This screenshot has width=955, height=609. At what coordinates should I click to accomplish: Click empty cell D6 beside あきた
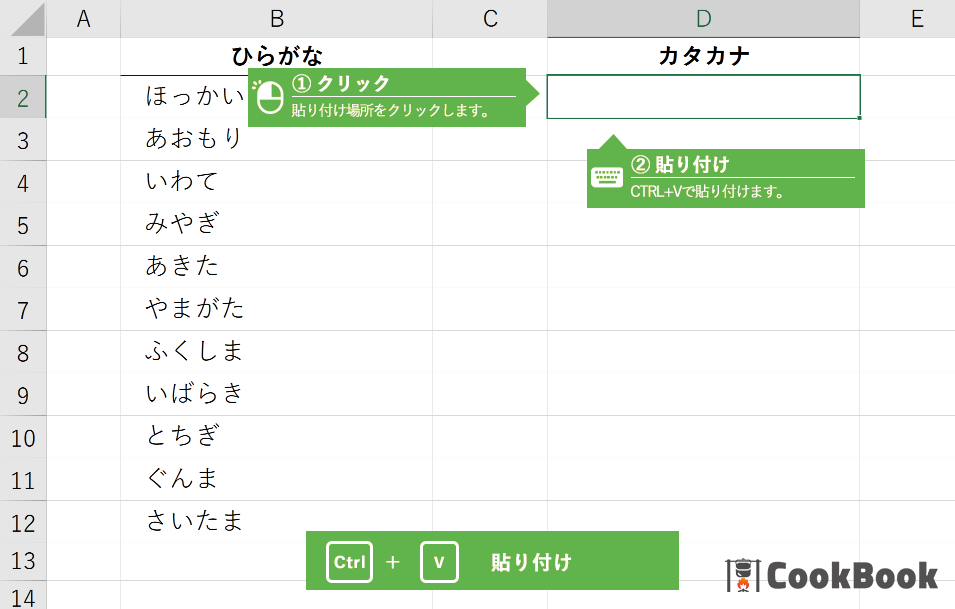(703, 267)
